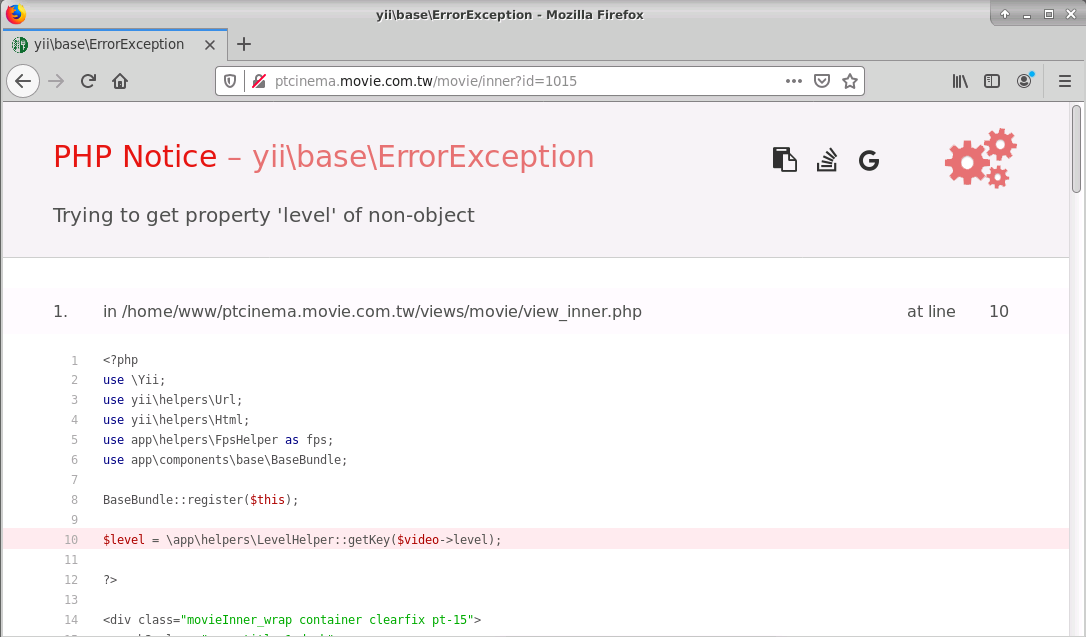Click the 'Trying to get property' message
The height and width of the screenshot is (637, 1086).
pyautogui.click(x=264, y=215)
